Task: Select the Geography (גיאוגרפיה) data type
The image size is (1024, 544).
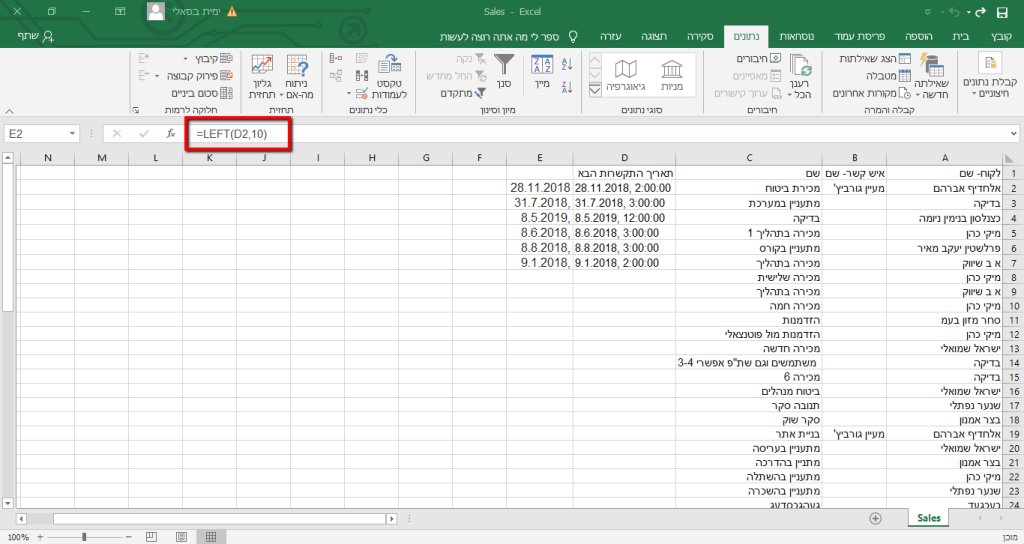Action: click(x=626, y=75)
